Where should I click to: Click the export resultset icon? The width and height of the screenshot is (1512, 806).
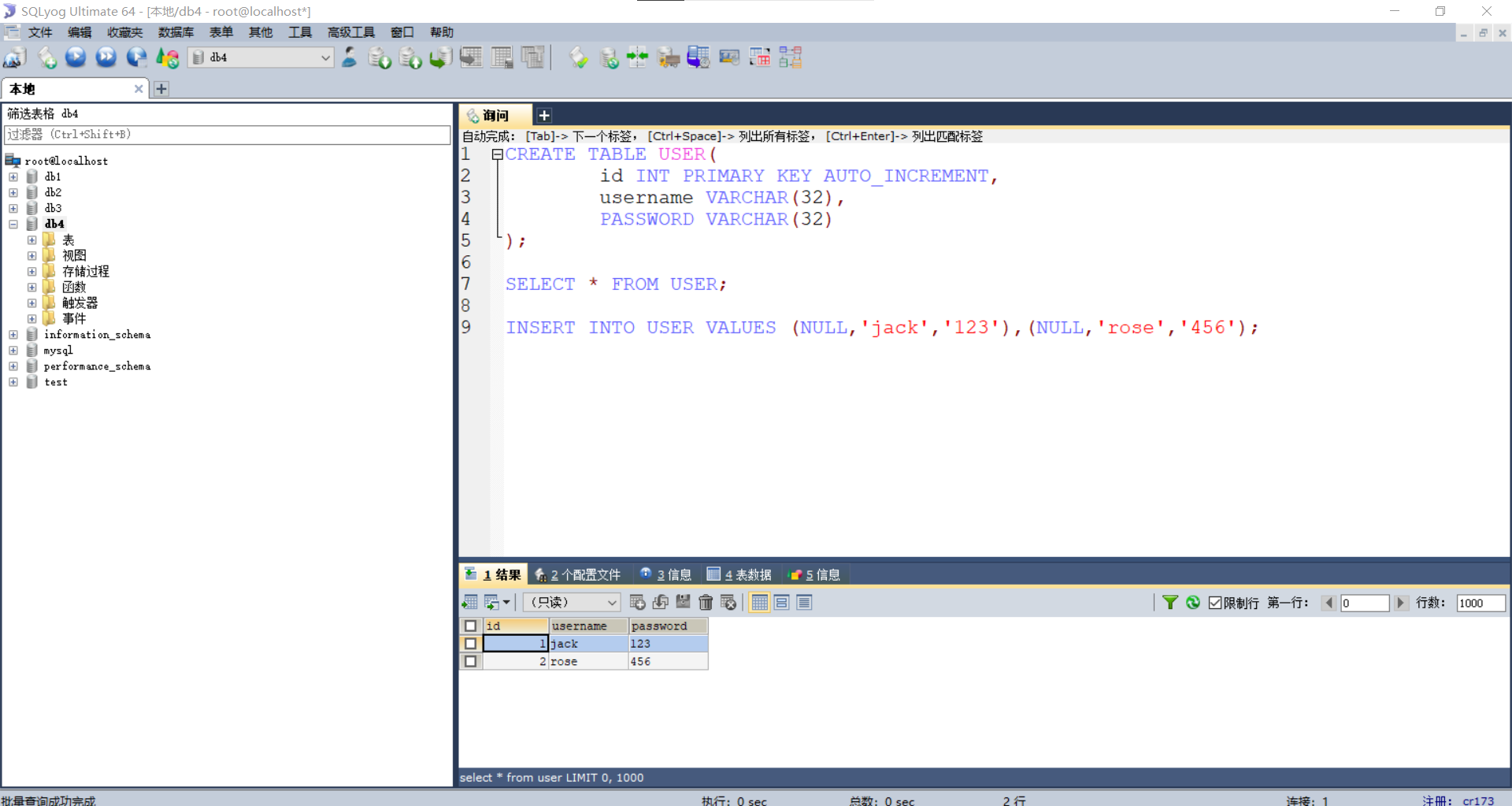point(469,603)
